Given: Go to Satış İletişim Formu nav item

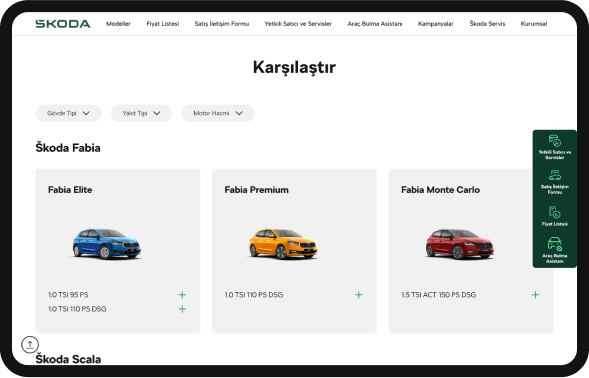Looking at the screenshot, I should 222,24.
